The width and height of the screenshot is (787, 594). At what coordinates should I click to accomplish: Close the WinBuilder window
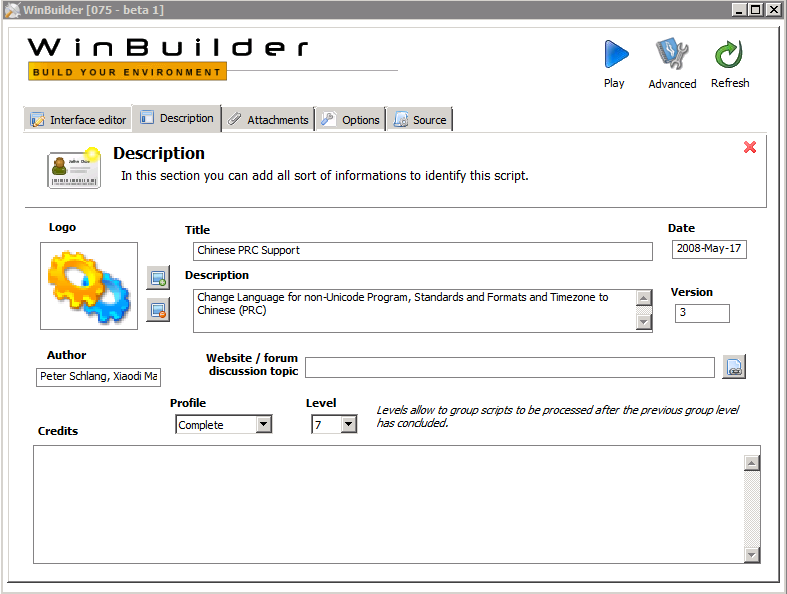pos(773,10)
